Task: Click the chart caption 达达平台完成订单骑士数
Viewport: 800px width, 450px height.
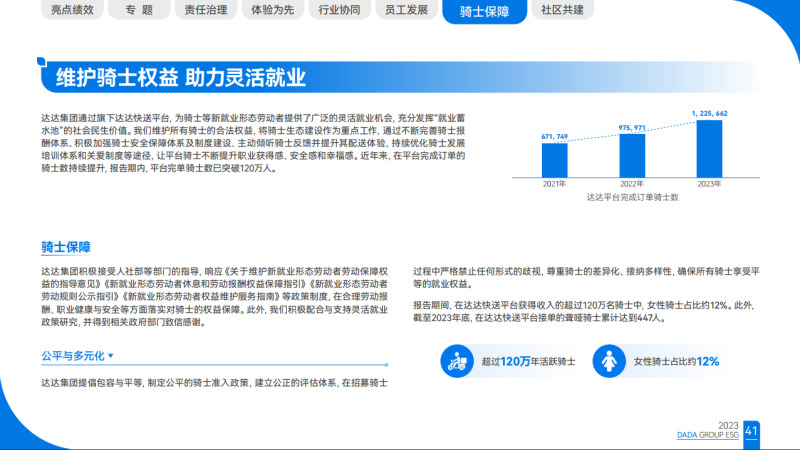Action: [x=632, y=197]
